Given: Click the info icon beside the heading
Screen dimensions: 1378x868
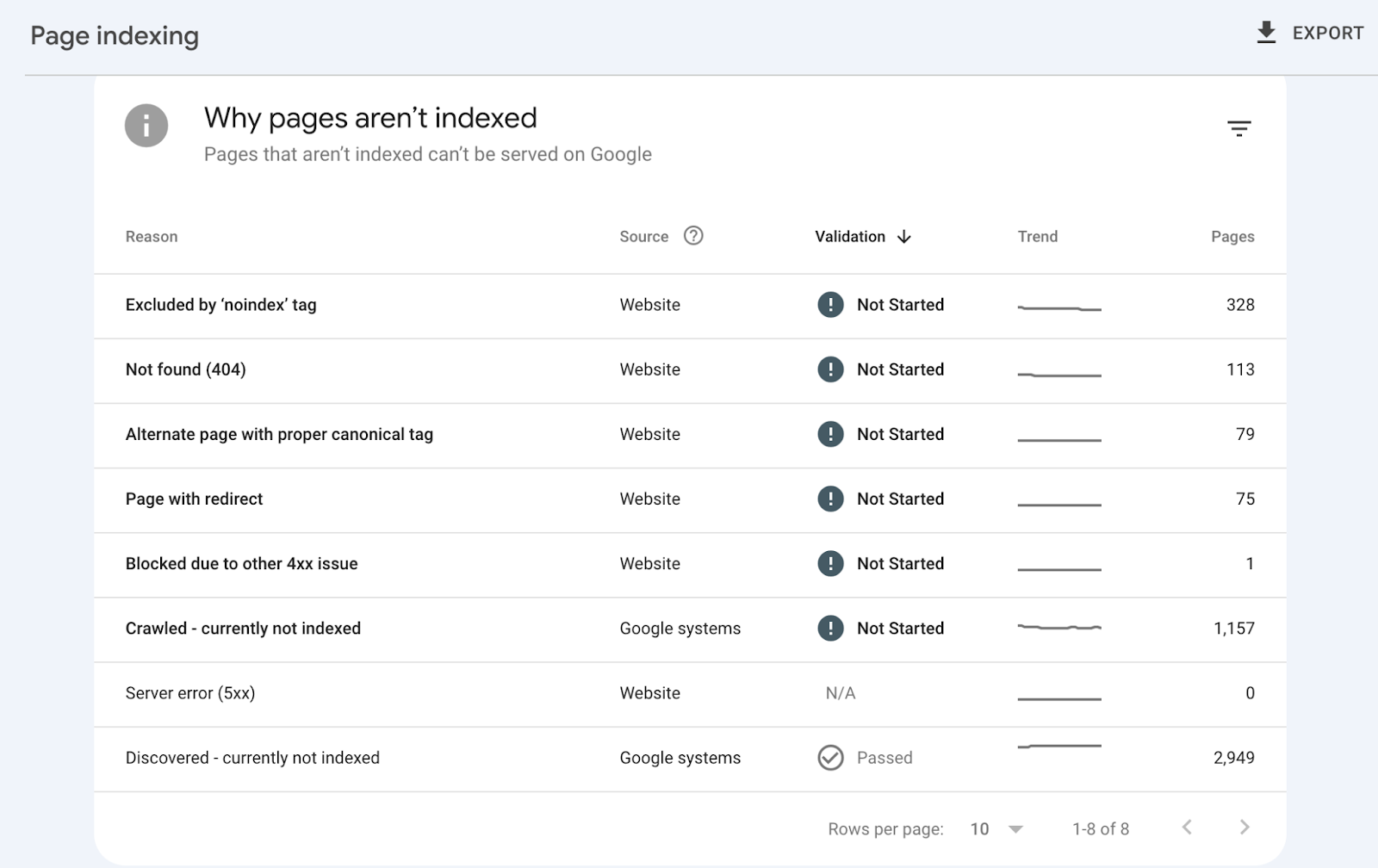Looking at the screenshot, I should 146,126.
